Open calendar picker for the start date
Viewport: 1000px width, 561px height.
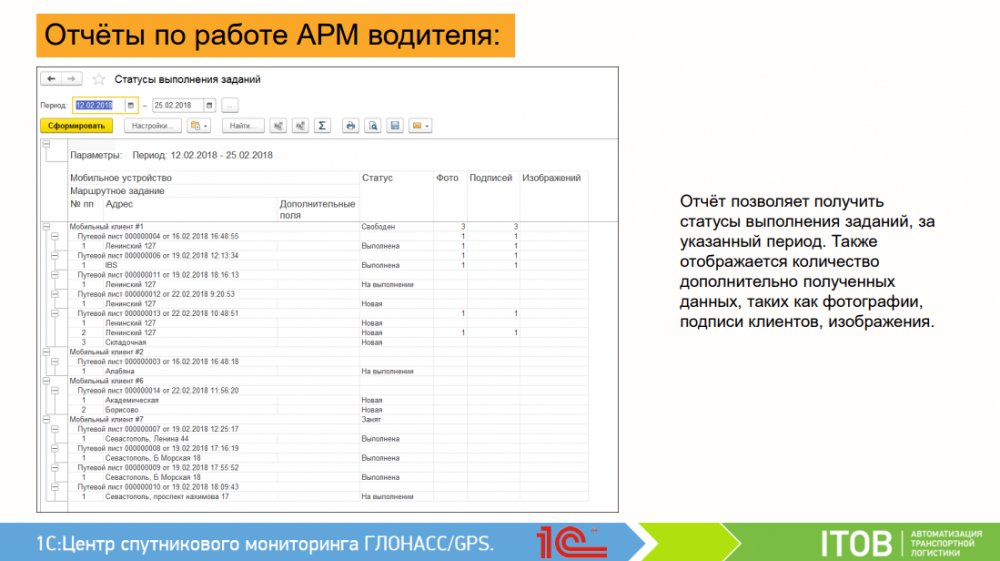(x=131, y=105)
